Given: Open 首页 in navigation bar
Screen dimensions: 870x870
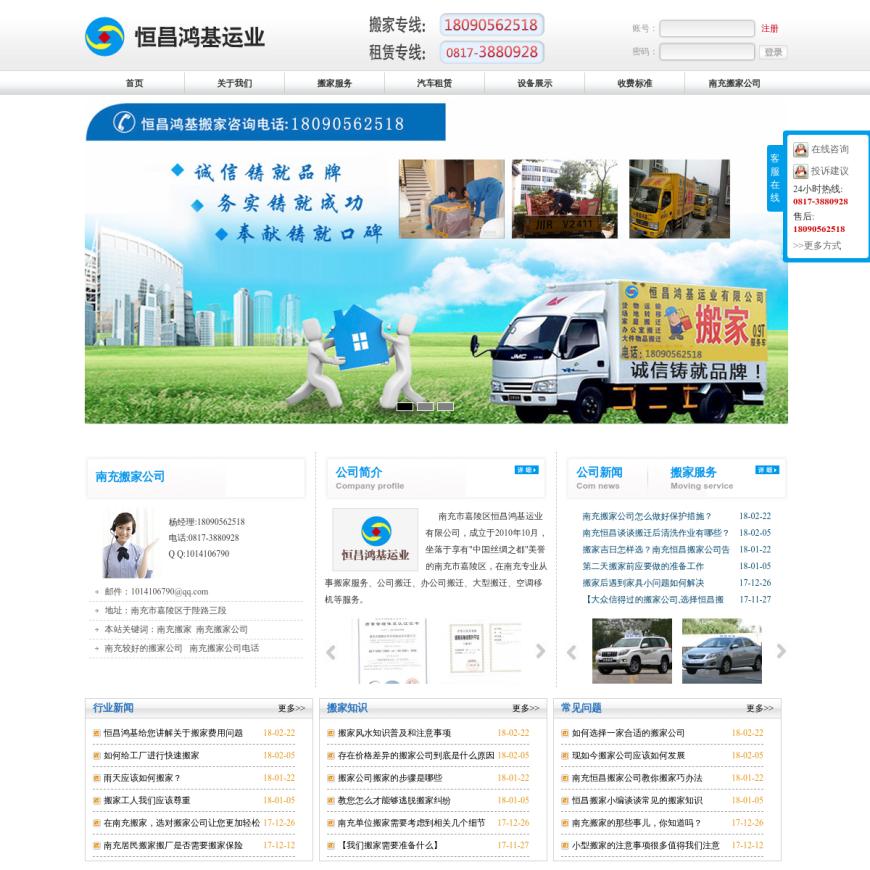Looking at the screenshot, I should tap(134, 83).
